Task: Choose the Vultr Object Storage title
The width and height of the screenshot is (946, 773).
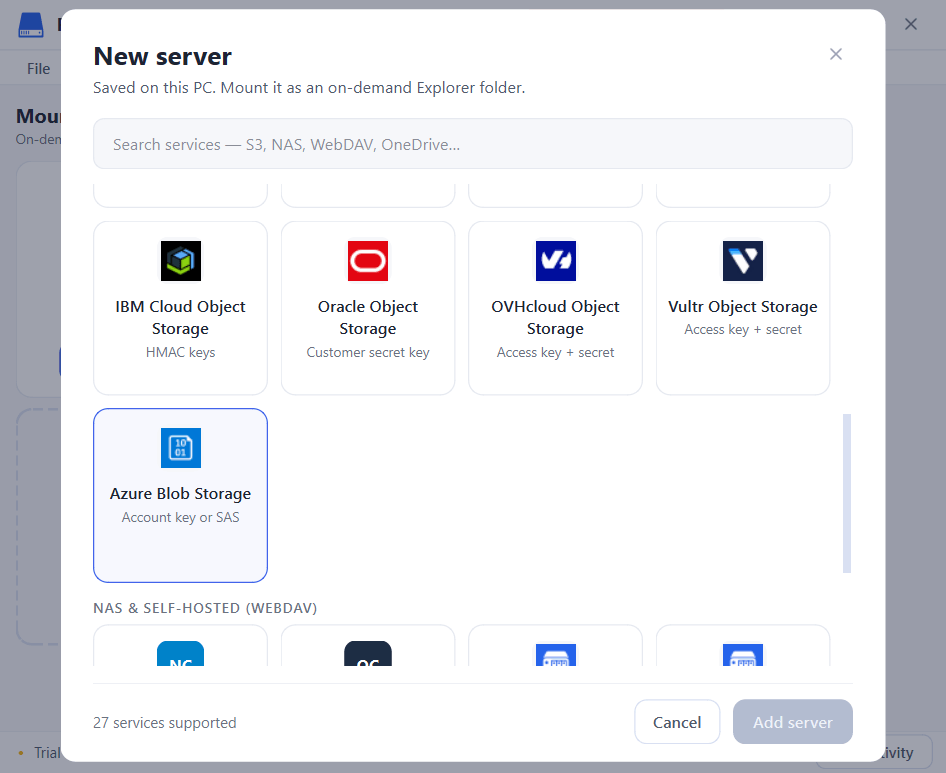Action: (x=743, y=307)
